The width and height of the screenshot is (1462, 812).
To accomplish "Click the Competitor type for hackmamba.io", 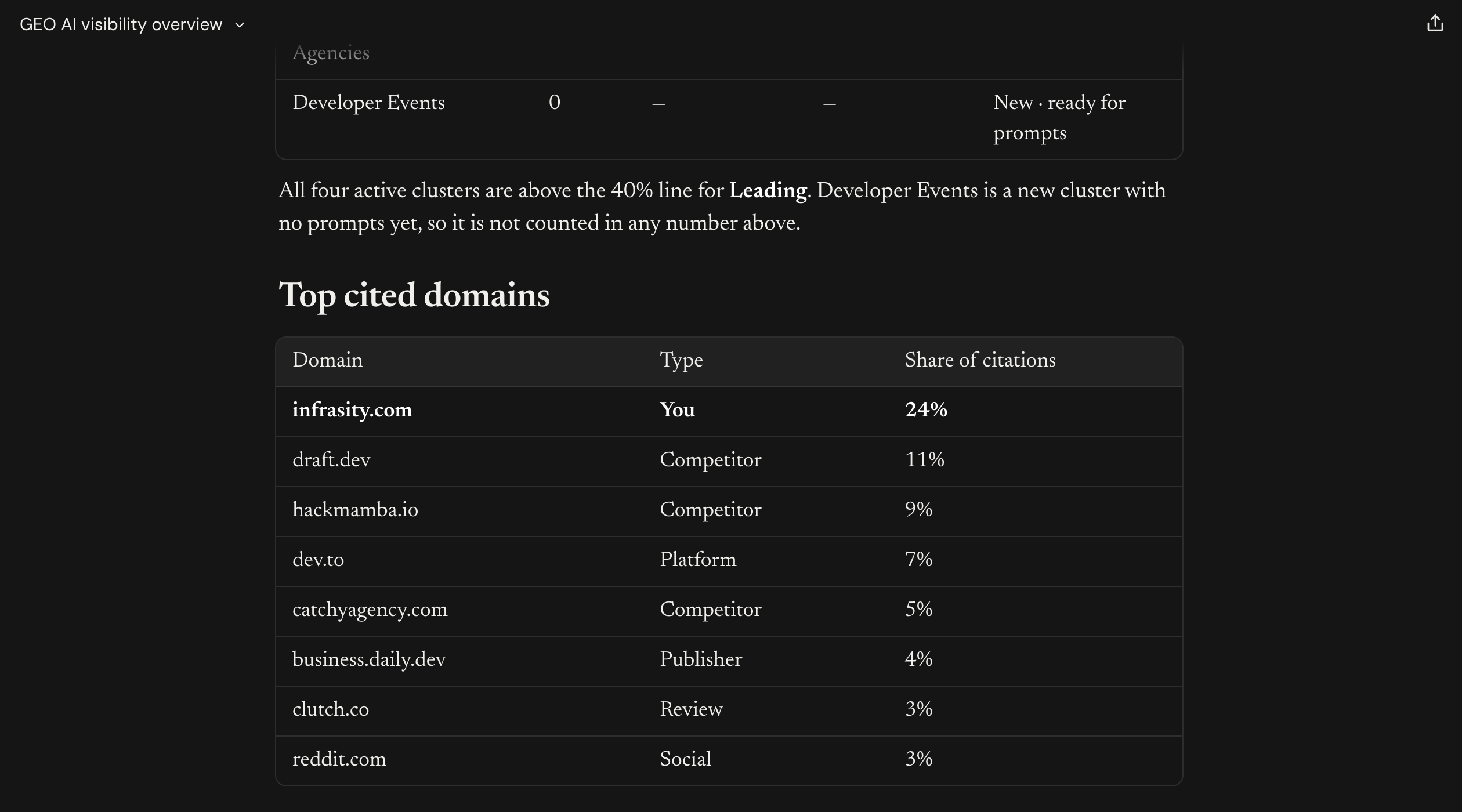I will pyautogui.click(x=711, y=510).
